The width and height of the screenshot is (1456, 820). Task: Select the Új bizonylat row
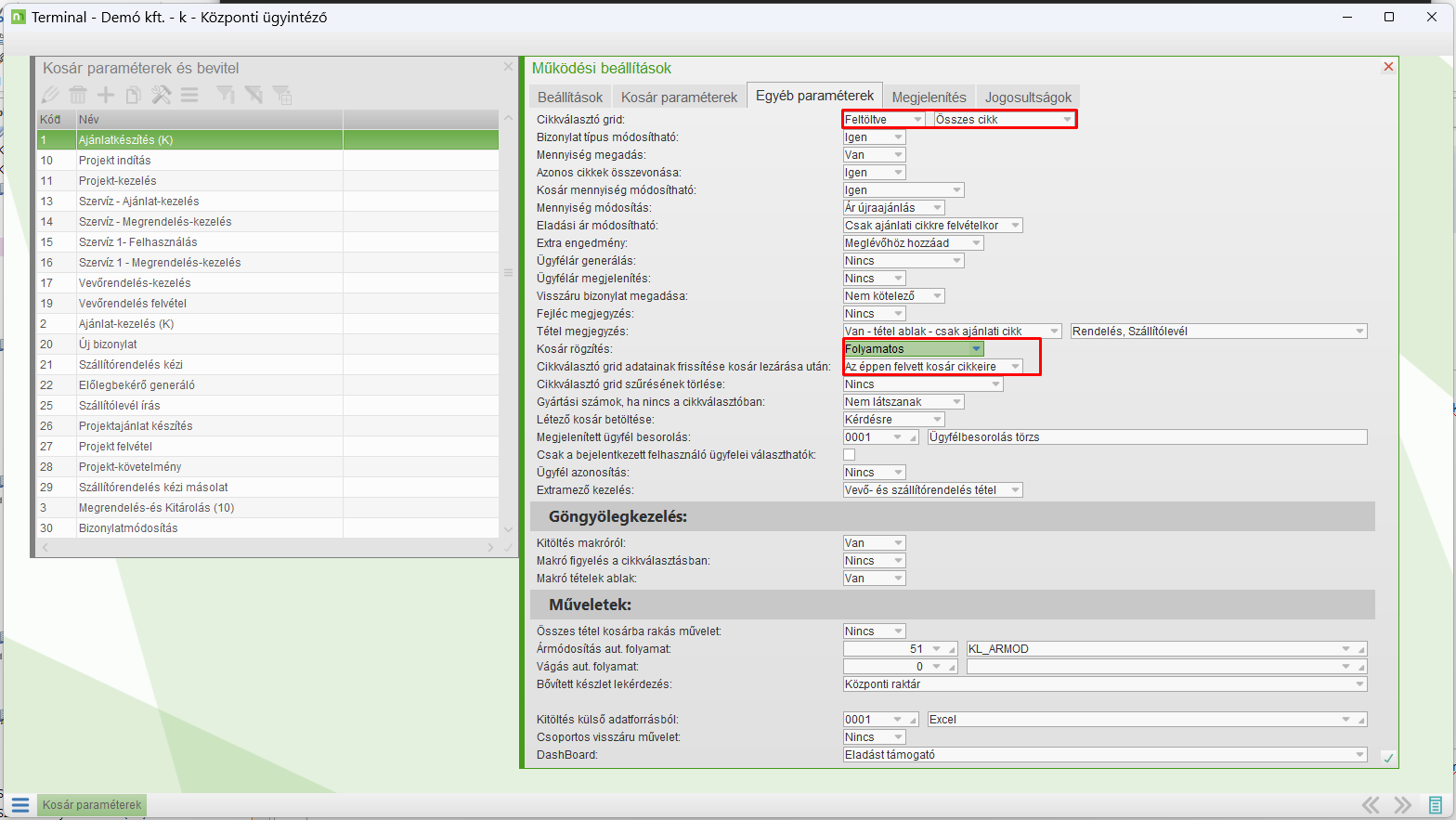(267, 345)
